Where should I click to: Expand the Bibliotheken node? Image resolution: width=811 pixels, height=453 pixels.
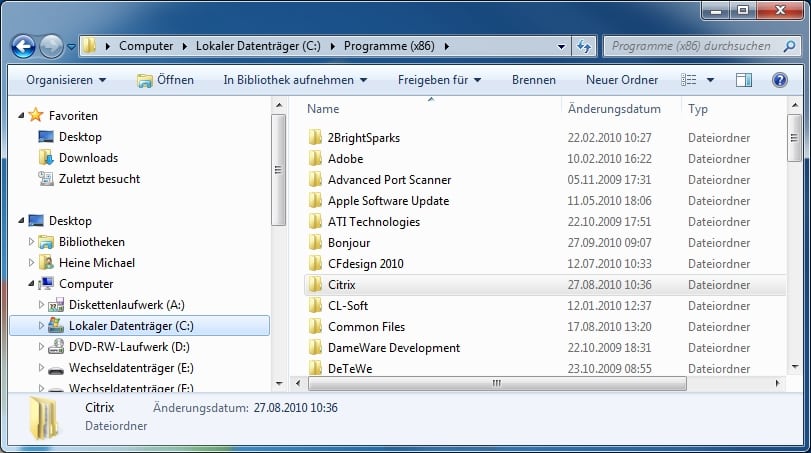[x=31, y=241]
